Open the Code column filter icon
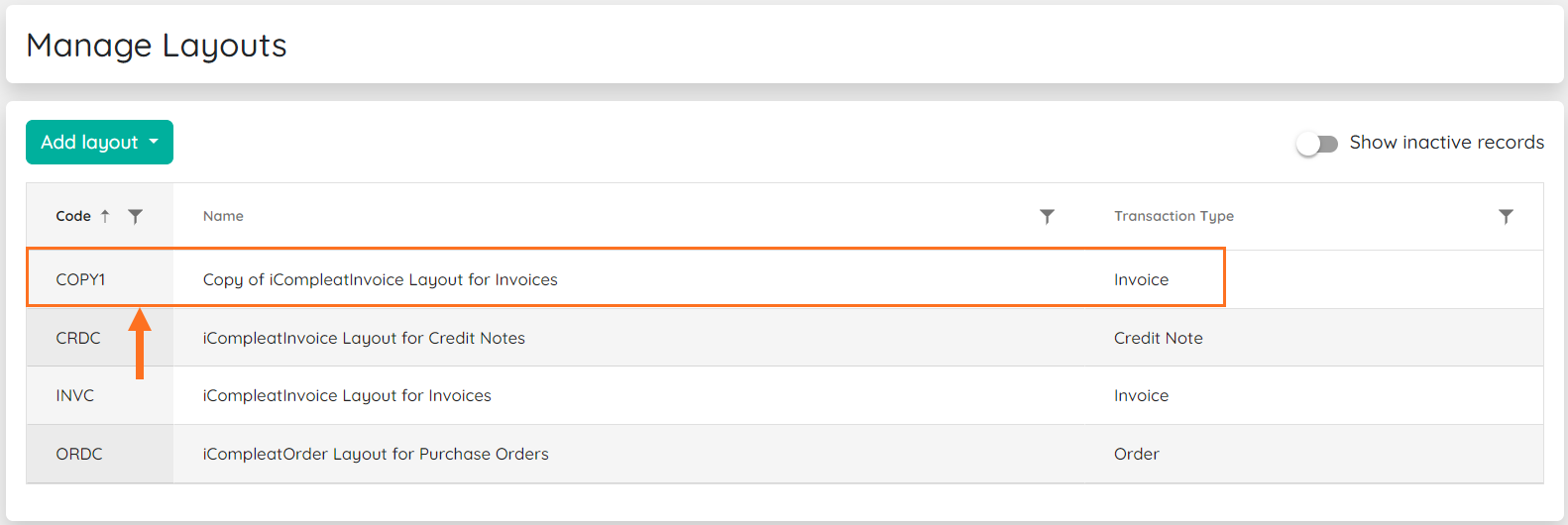 [136, 216]
